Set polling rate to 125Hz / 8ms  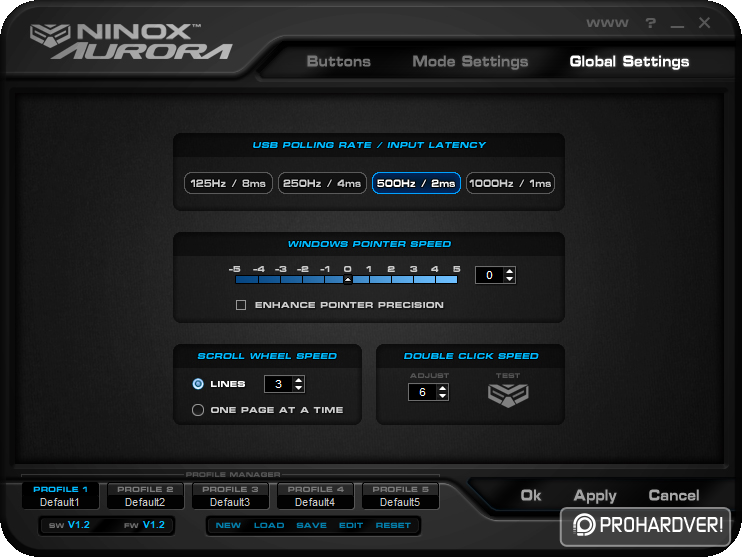coord(228,183)
